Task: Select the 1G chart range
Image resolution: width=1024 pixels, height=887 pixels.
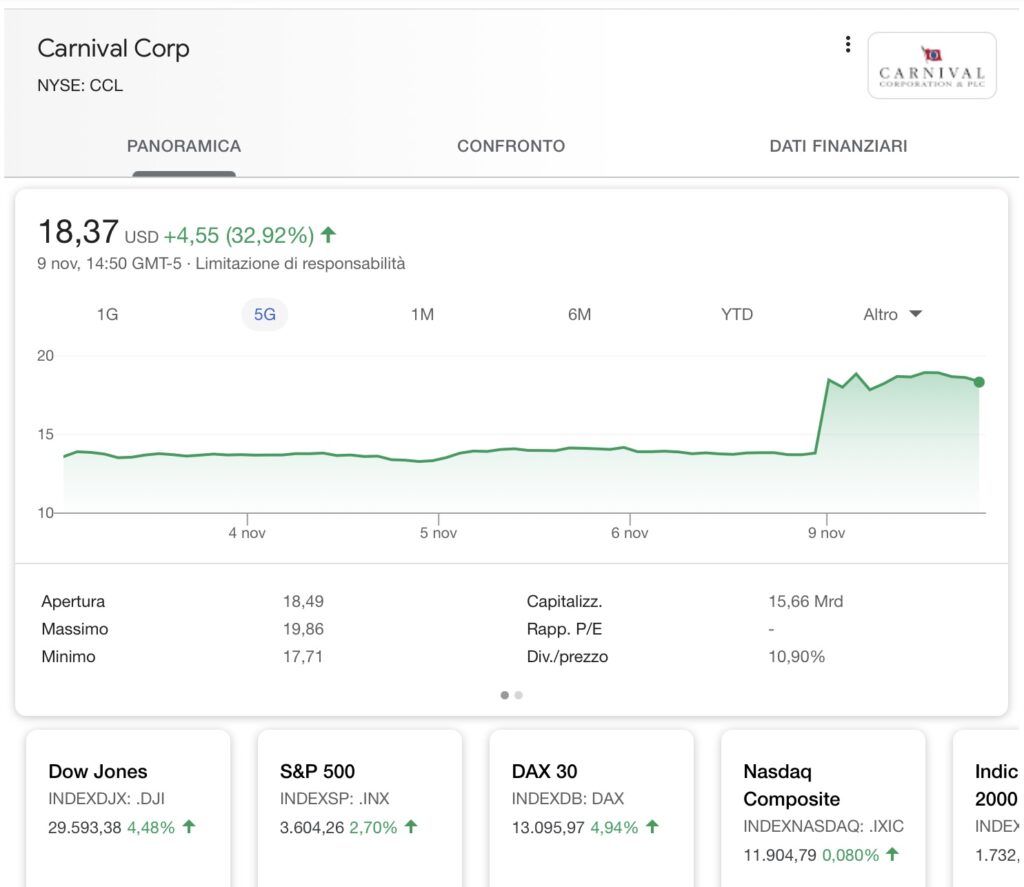Action: point(108,314)
